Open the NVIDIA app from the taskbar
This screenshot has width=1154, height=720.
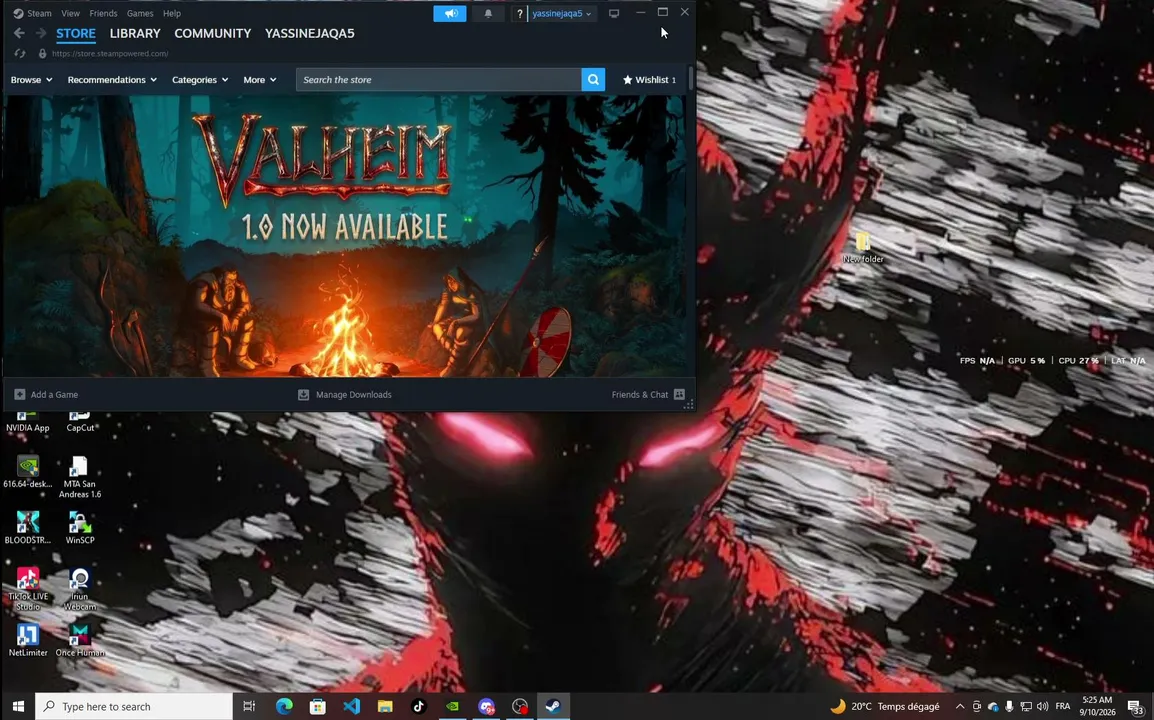click(453, 706)
